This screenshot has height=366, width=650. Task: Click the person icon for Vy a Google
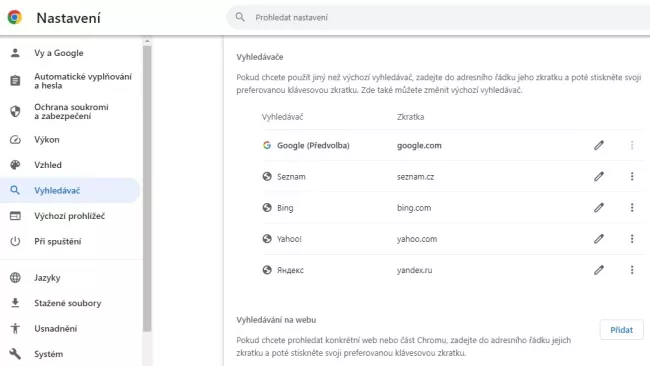coord(15,53)
